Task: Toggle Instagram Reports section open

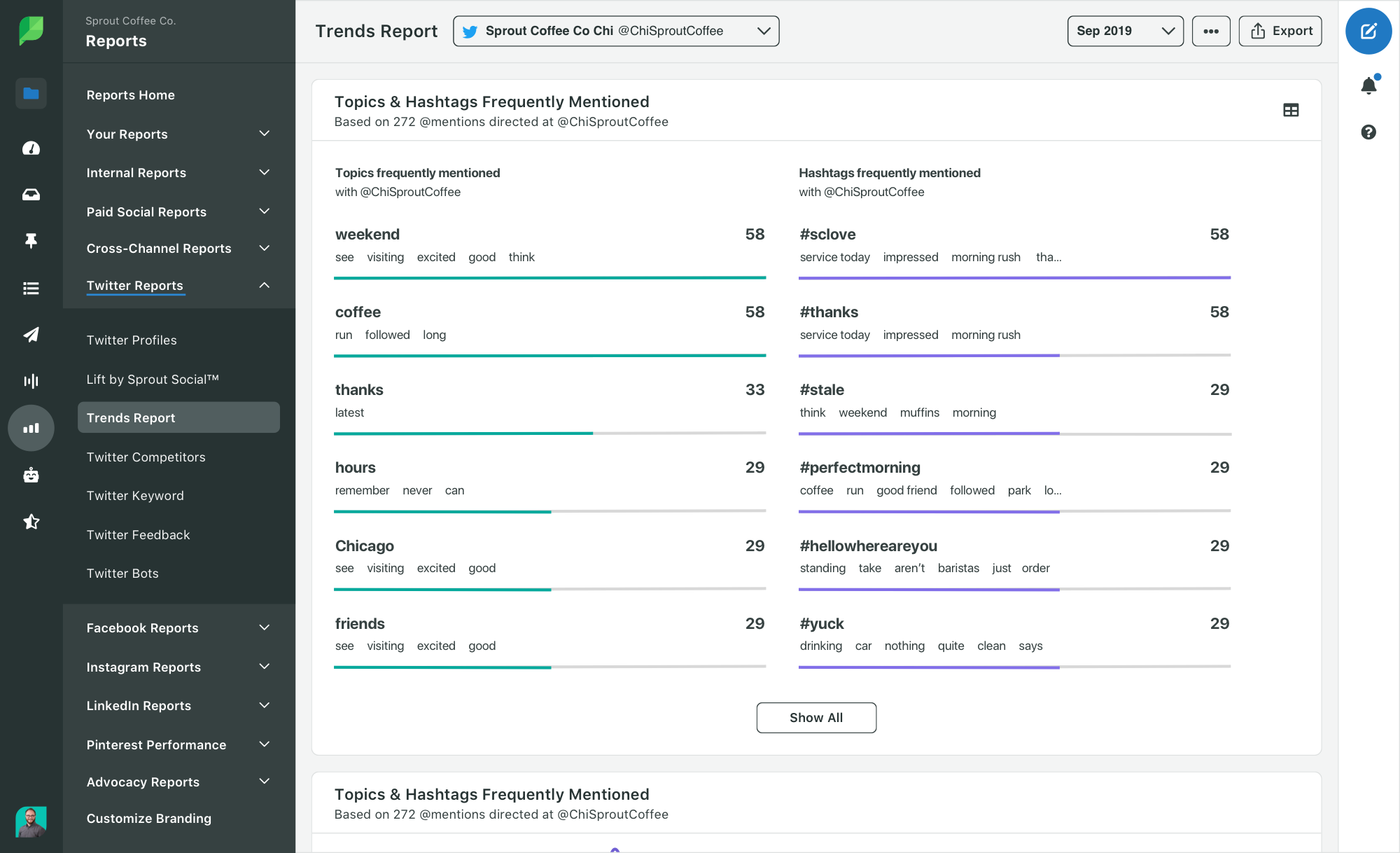Action: (x=266, y=666)
